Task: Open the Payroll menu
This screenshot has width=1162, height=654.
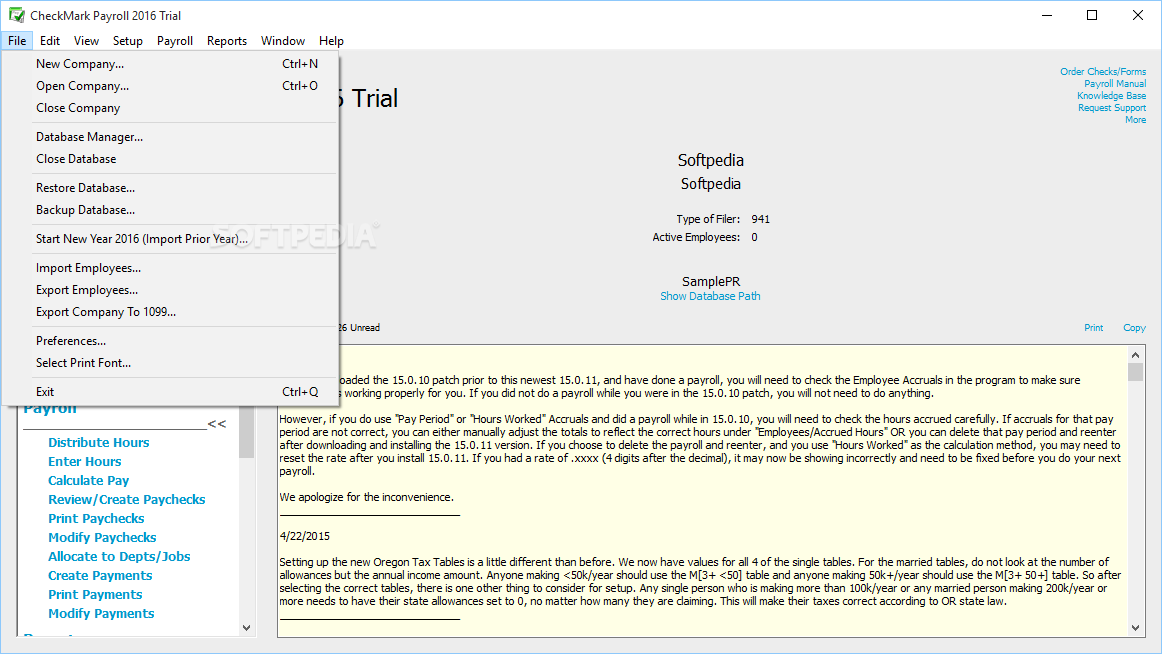Action: pyautogui.click(x=175, y=41)
